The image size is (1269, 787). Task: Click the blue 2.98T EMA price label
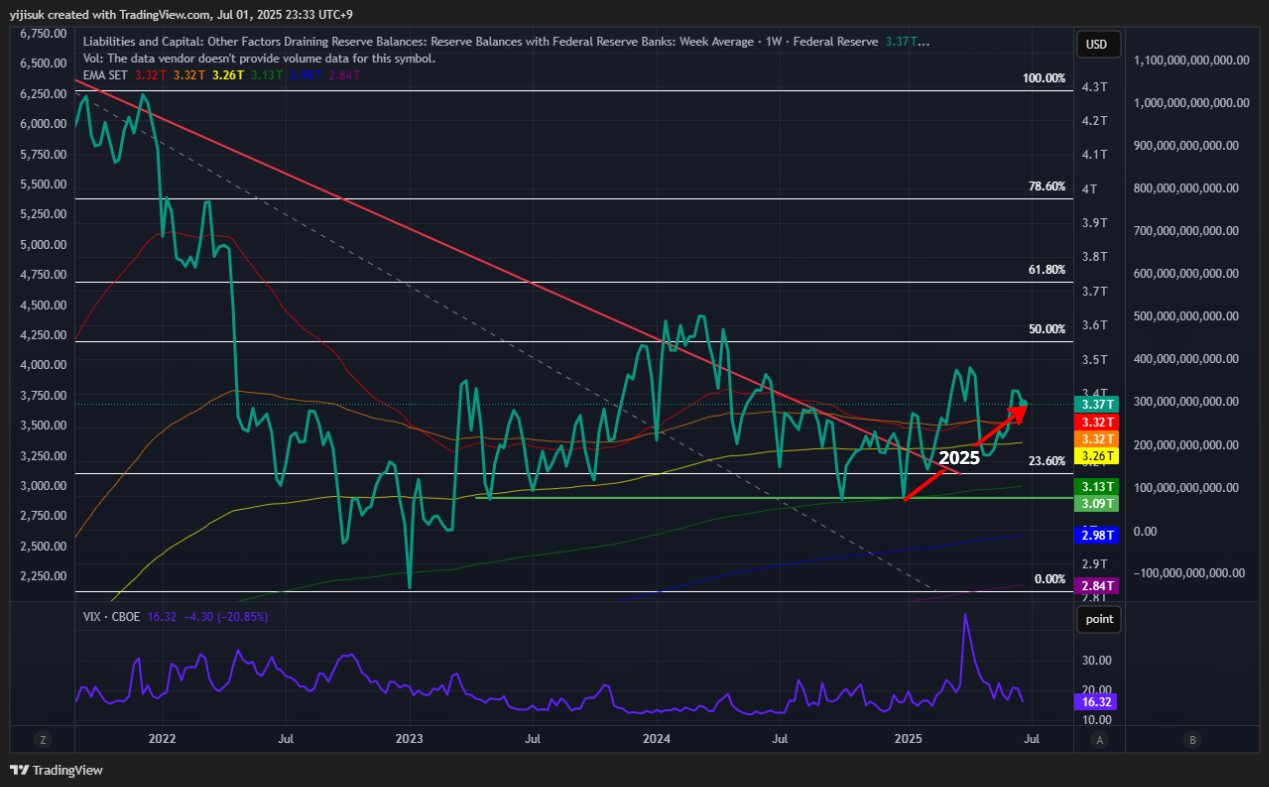1095,537
